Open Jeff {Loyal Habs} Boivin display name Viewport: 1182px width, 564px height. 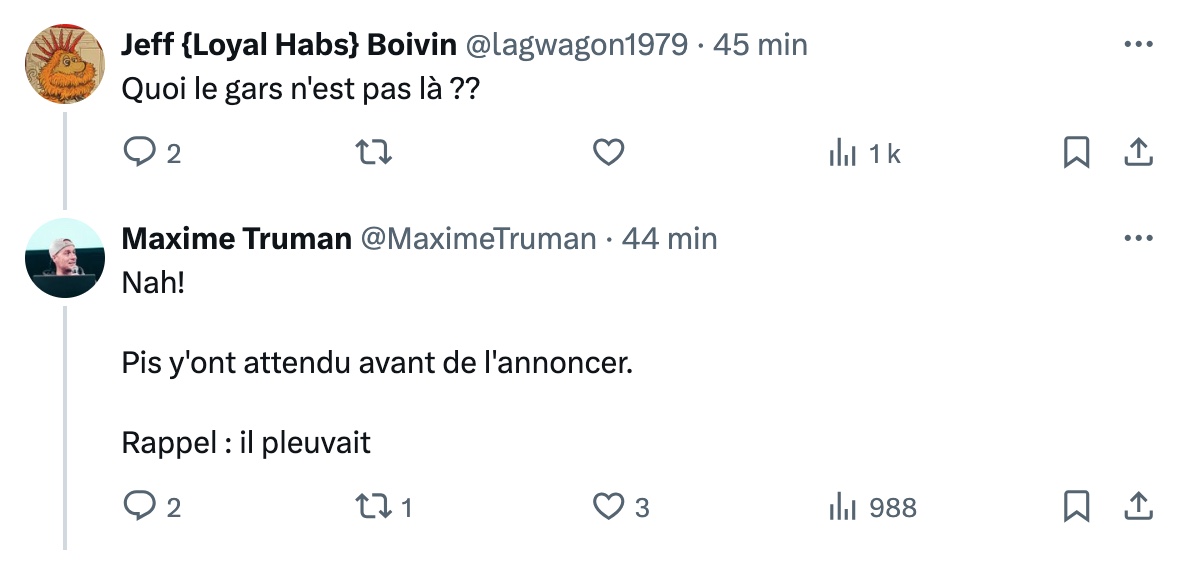coord(289,45)
